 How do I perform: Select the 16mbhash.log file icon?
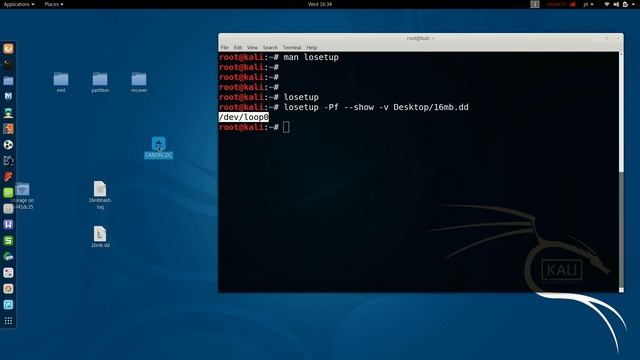tap(100, 195)
